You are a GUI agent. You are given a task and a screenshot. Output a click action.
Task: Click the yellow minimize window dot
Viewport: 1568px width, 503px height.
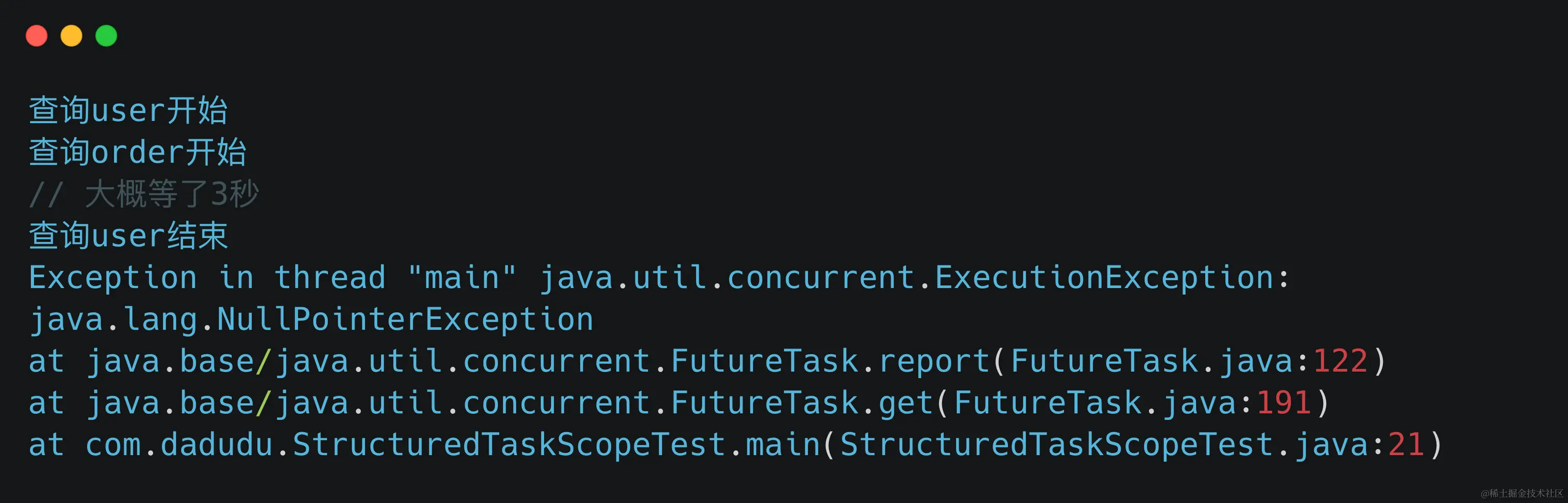(x=71, y=36)
